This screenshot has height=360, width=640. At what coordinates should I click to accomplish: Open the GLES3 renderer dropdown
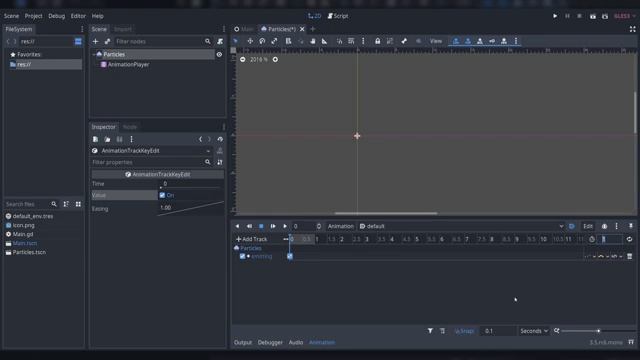[624, 16]
